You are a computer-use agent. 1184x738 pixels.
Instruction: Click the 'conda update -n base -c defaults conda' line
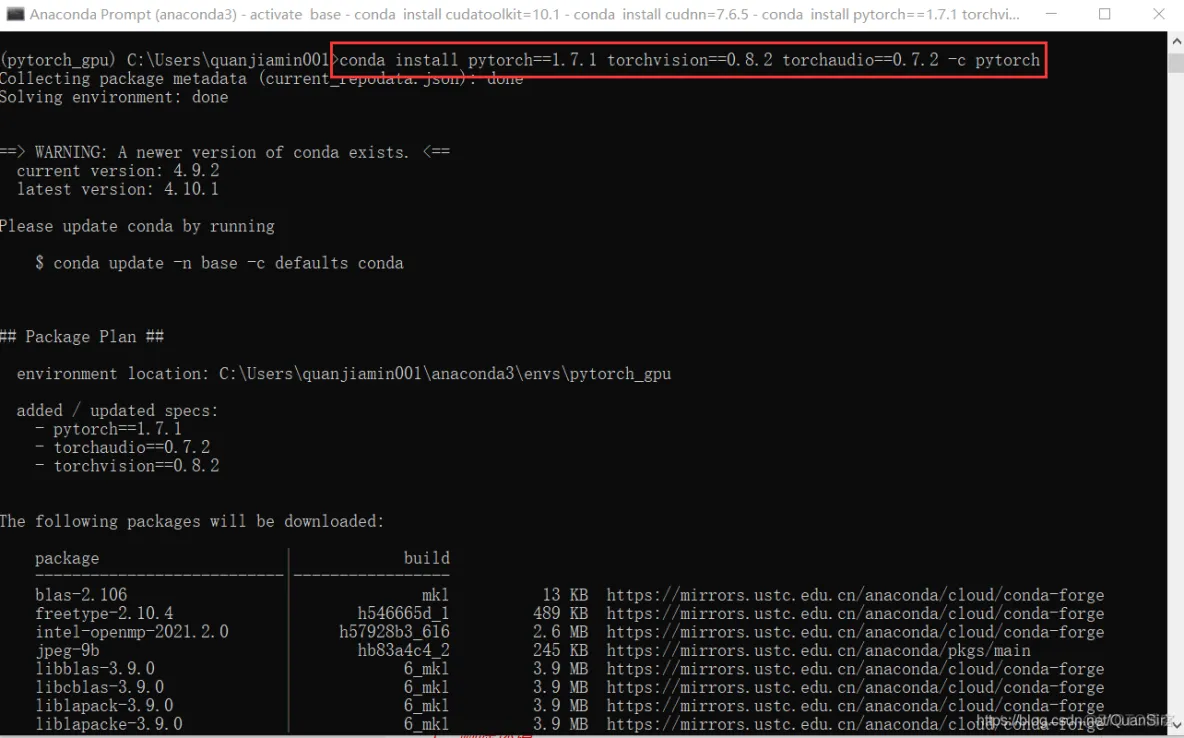tap(219, 263)
